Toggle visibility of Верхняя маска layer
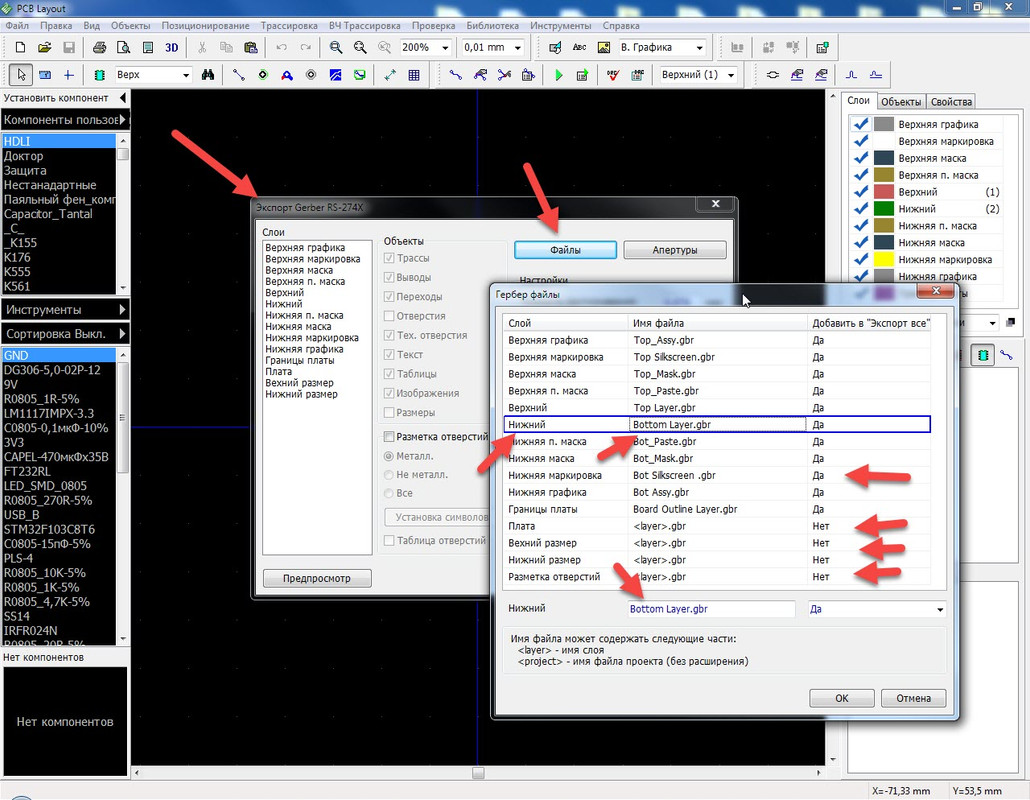Image resolution: width=1030 pixels, height=800 pixels. [x=861, y=158]
